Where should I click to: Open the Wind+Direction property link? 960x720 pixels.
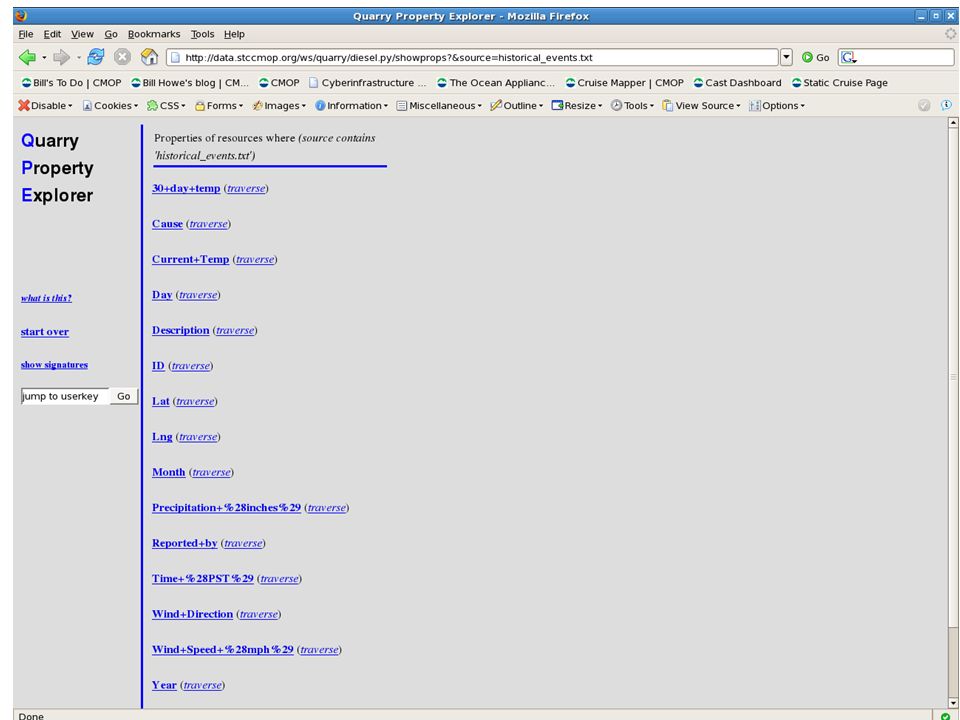tap(192, 615)
